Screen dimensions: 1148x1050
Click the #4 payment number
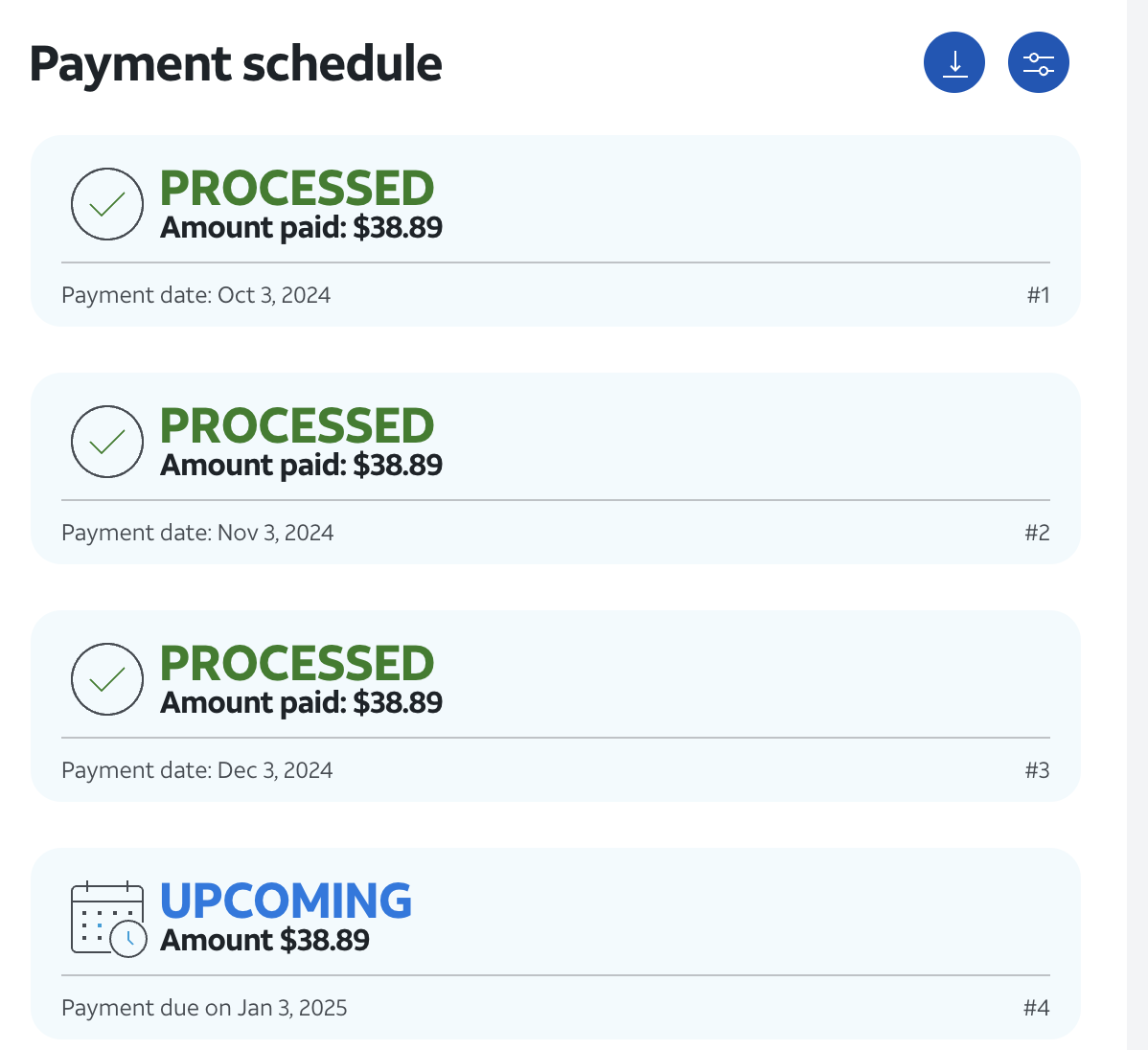1036,1008
